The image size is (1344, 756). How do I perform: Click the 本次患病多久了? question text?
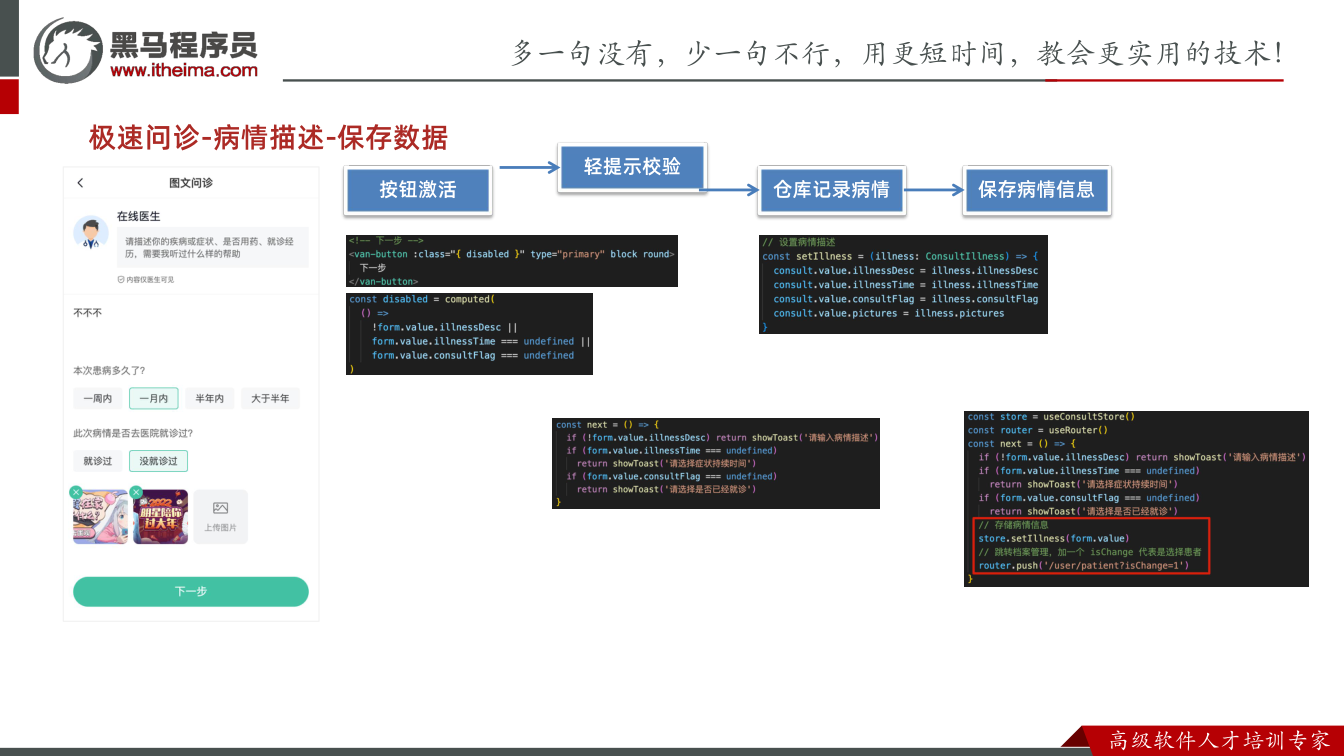(109, 371)
